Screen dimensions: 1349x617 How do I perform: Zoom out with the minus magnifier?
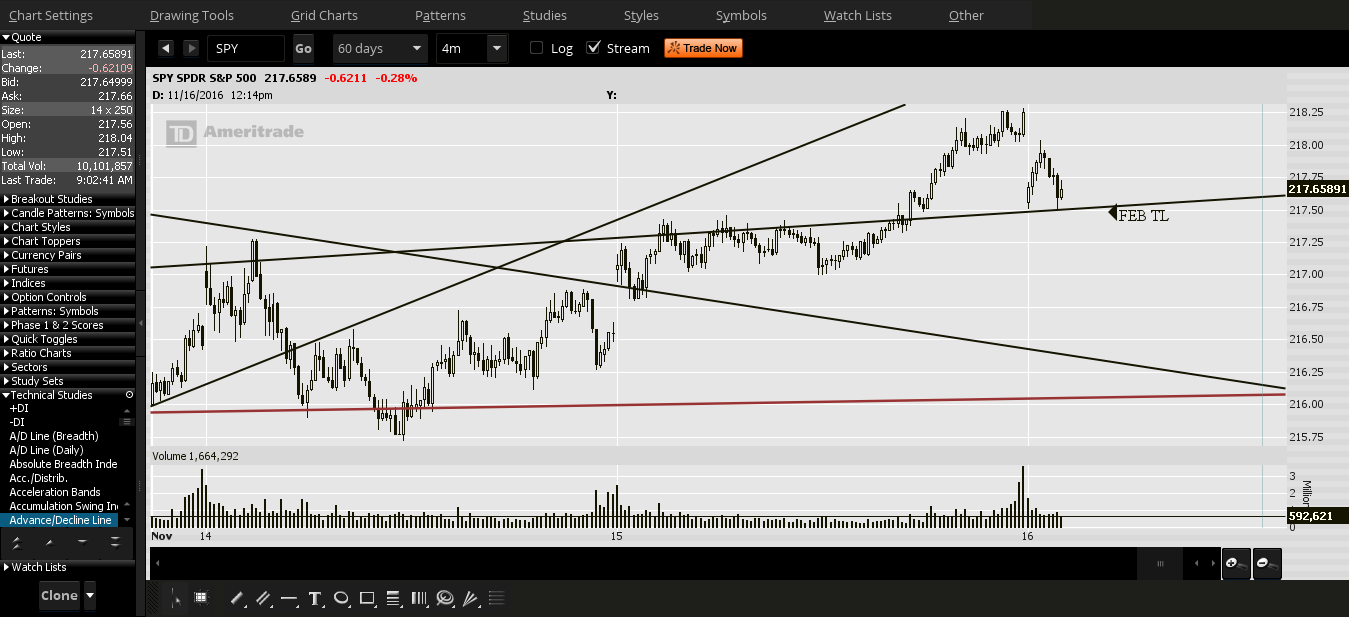tap(1267, 564)
